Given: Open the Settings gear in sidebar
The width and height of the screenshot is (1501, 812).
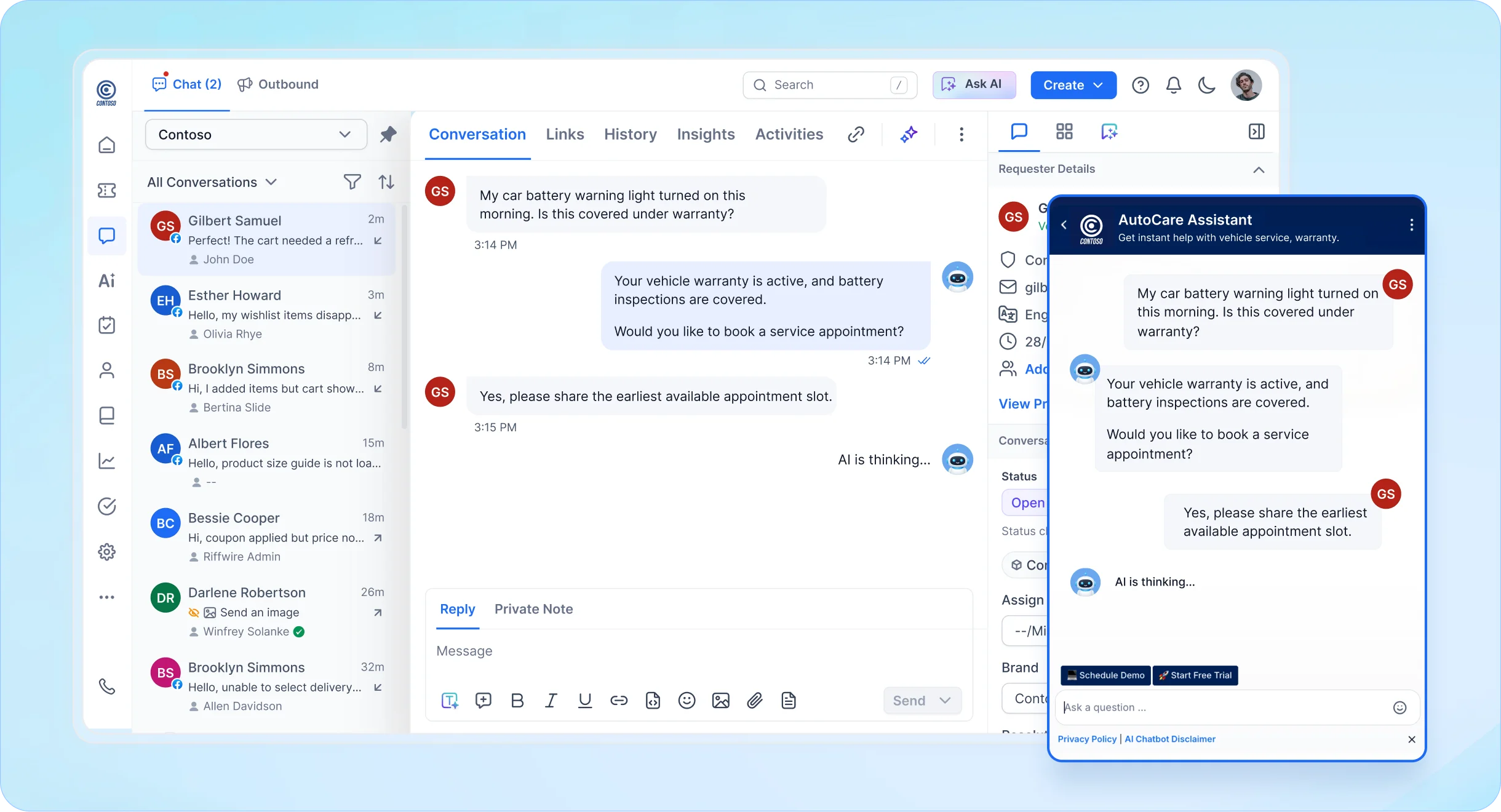Looking at the screenshot, I should point(107,552).
